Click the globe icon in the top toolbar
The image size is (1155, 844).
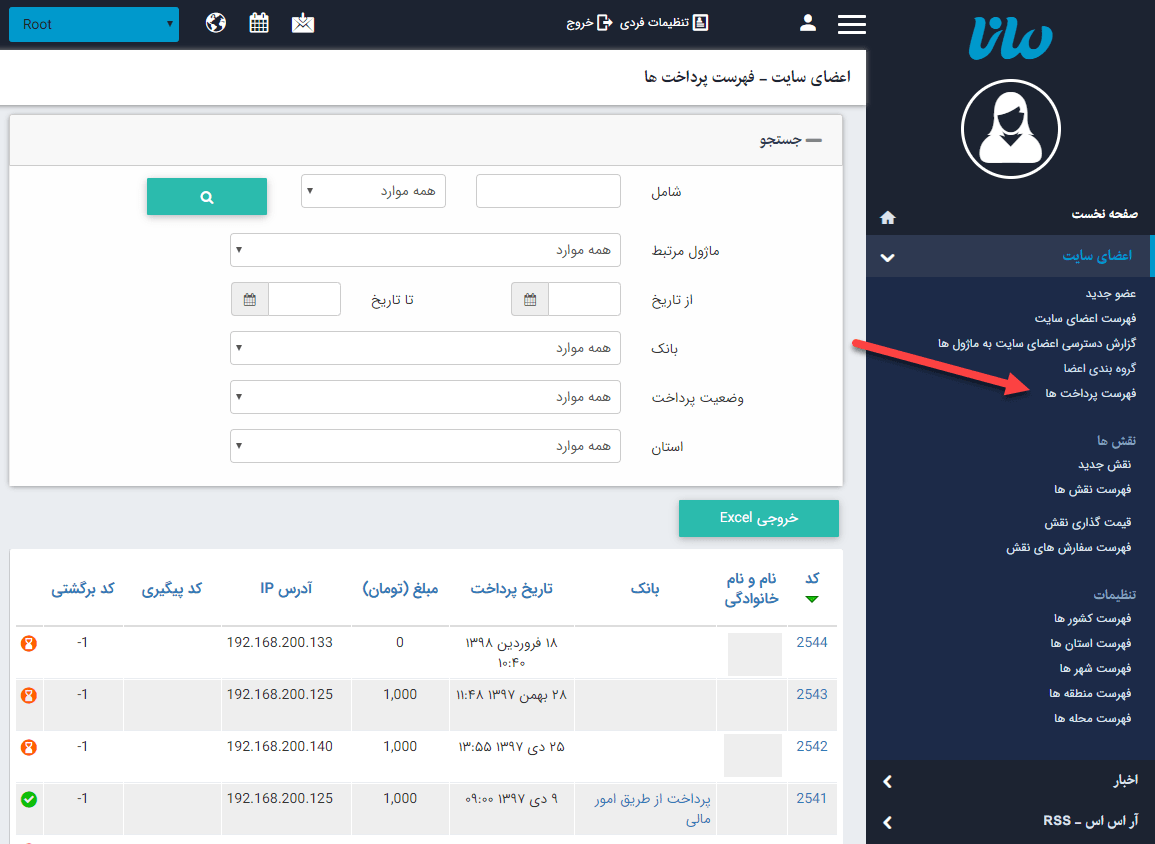click(x=215, y=22)
